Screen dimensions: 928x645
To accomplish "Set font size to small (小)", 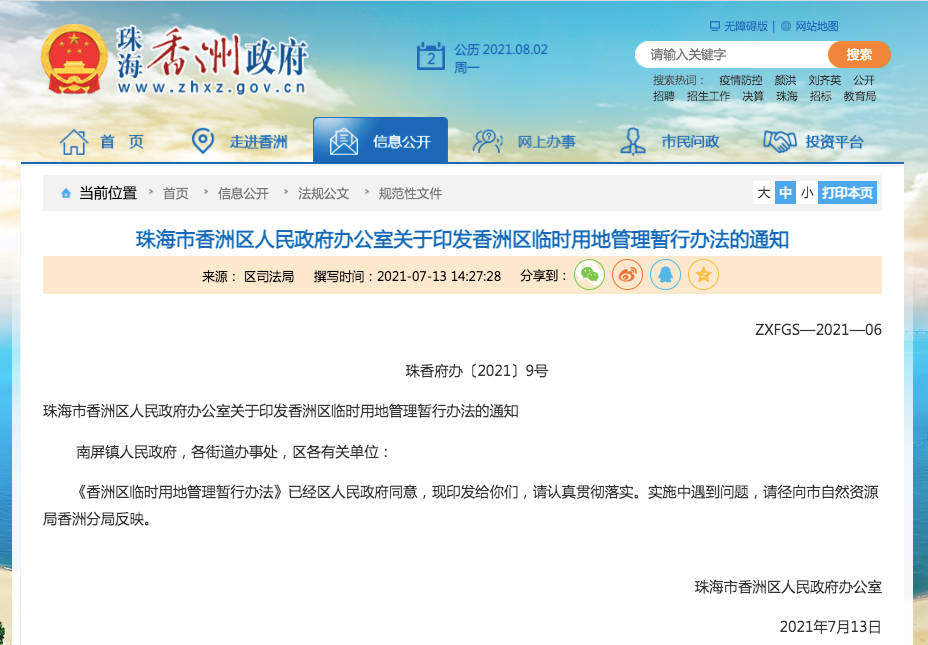I will point(807,192).
